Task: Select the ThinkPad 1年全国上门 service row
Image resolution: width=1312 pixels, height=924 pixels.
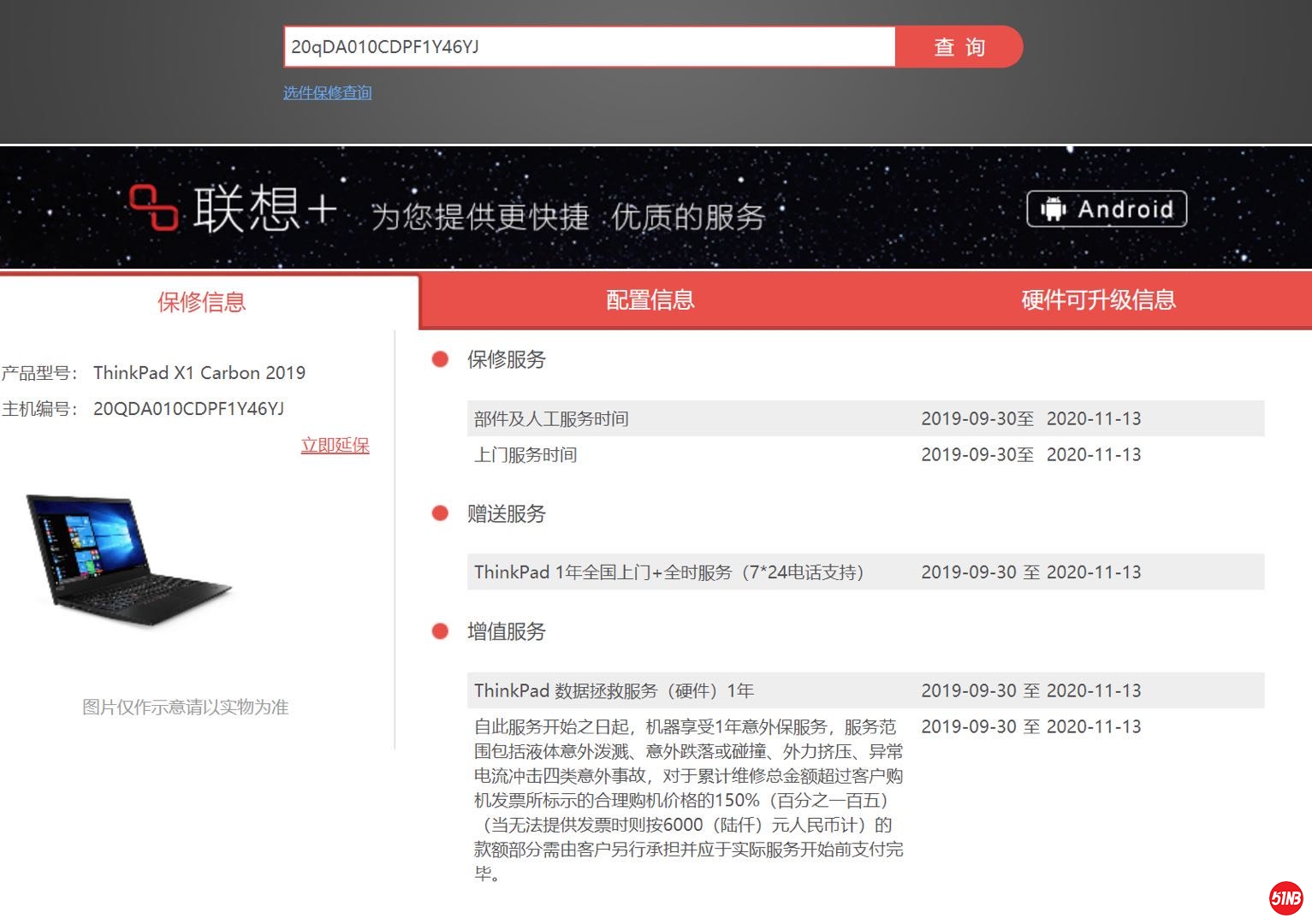Action: coord(864,572)
